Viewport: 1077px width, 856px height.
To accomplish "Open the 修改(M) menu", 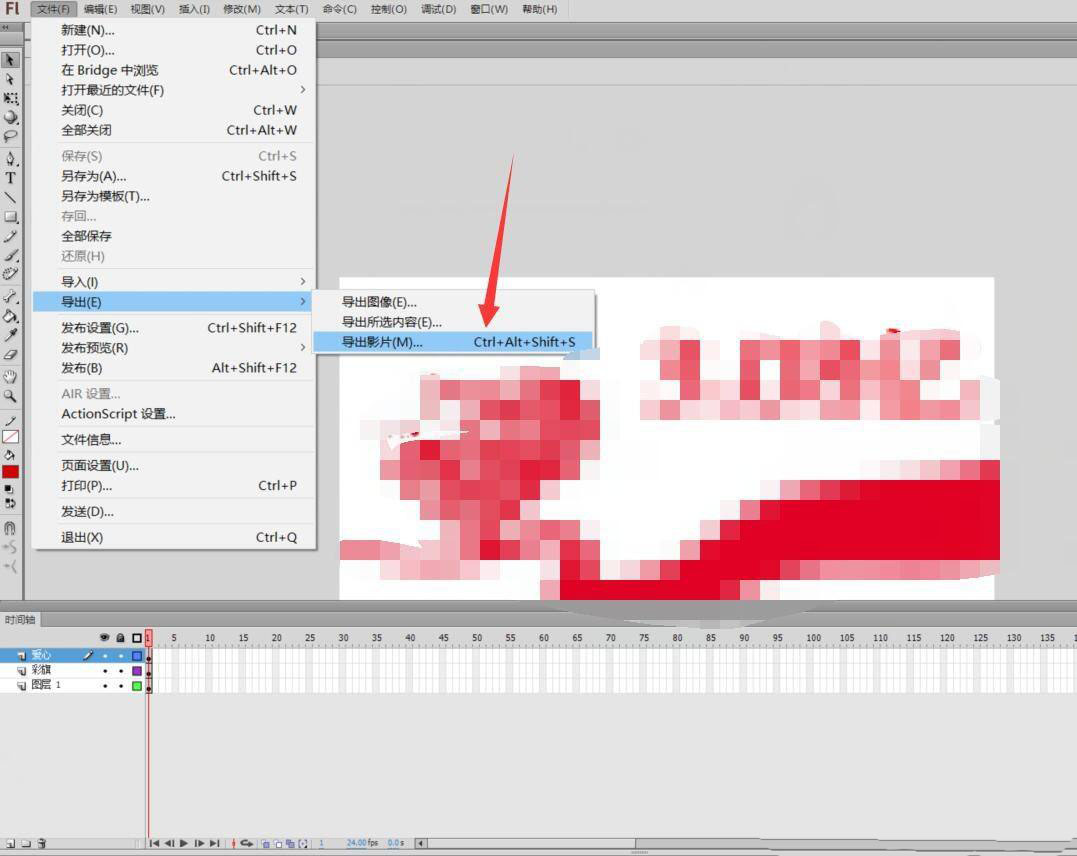I will (242, 9).
